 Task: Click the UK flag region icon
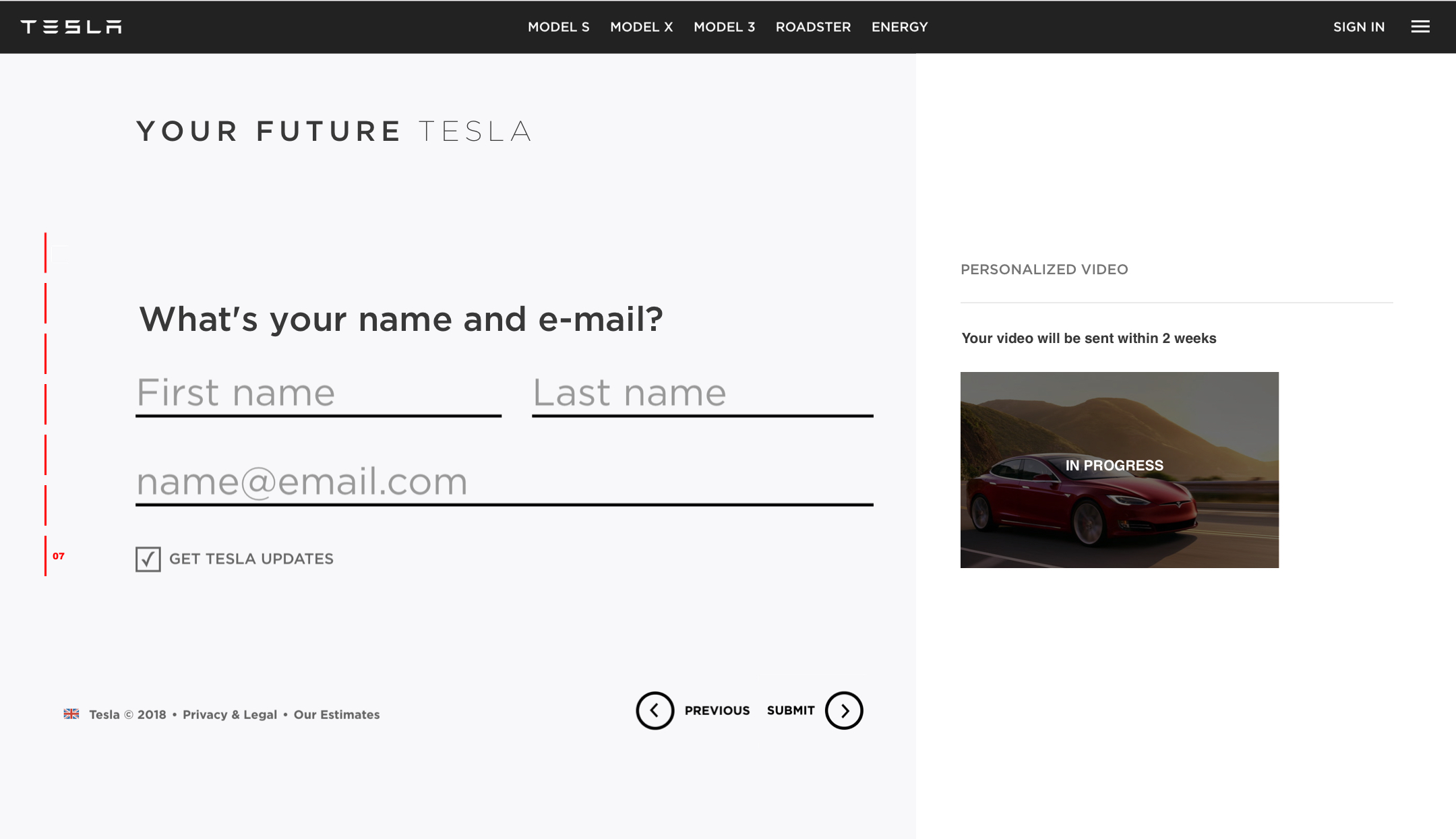tap(71, 714)
